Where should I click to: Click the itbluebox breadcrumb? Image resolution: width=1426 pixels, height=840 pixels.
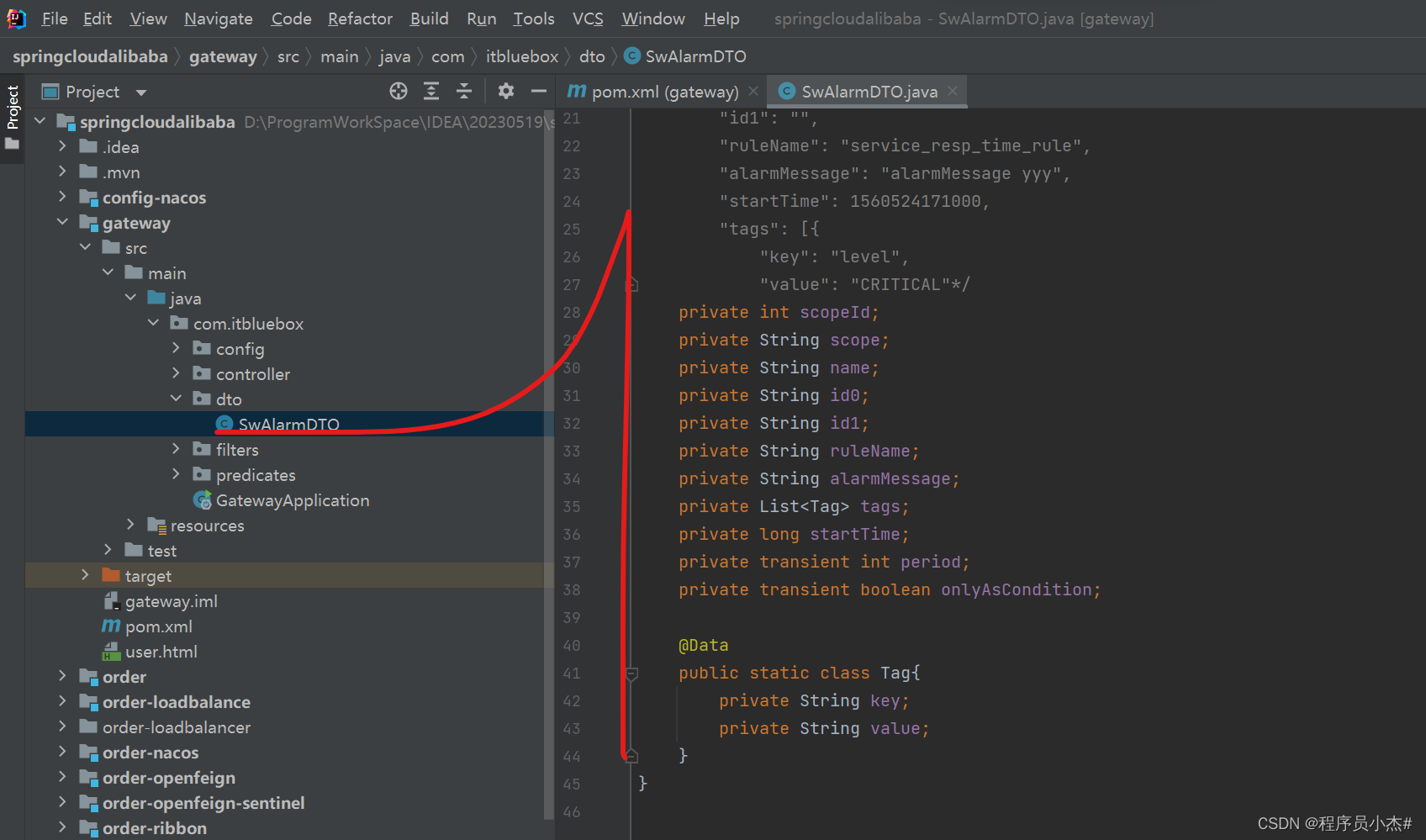[x=522, y=56]
